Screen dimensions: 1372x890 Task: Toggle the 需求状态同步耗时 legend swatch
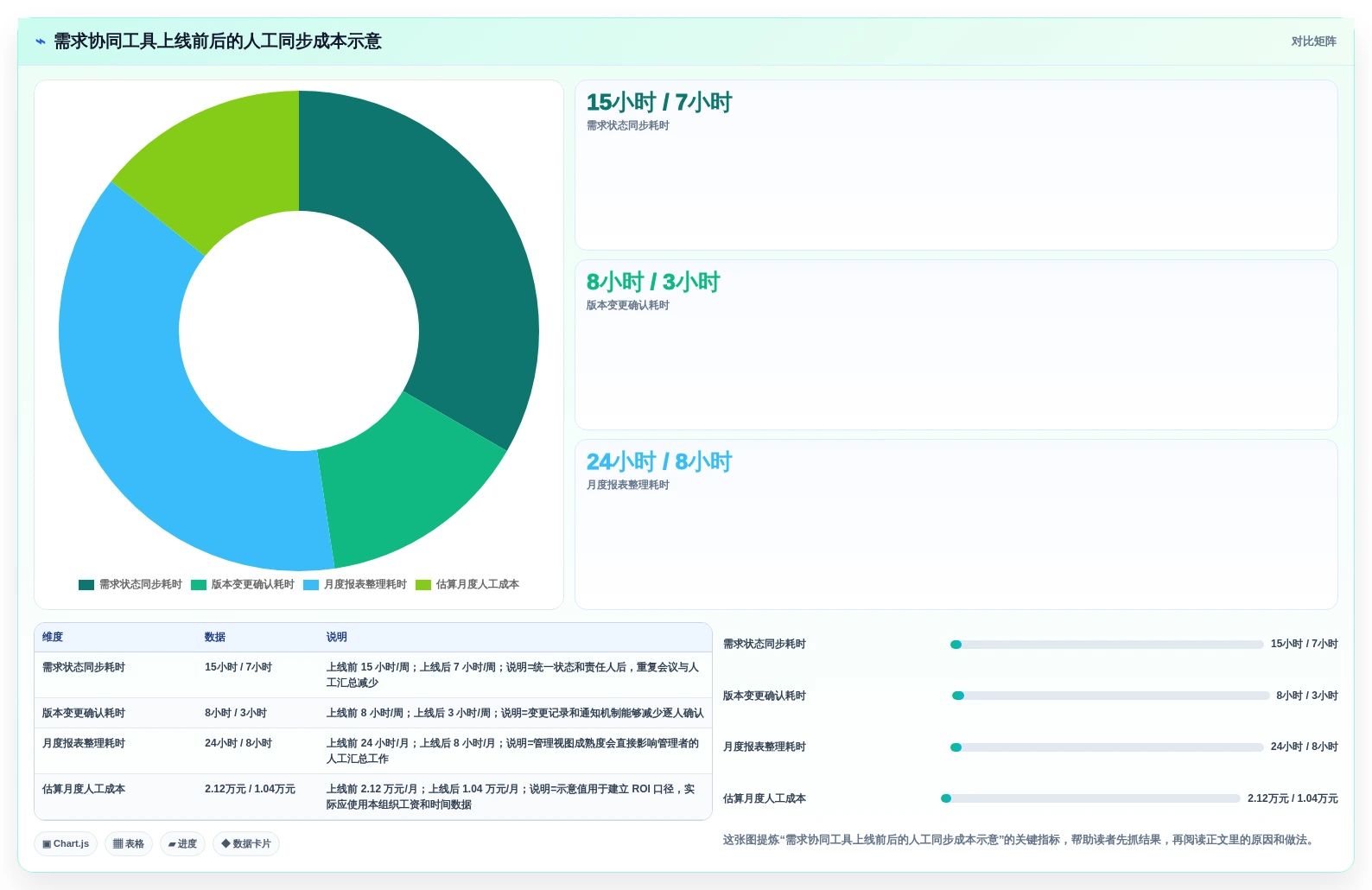pos(86,585)
